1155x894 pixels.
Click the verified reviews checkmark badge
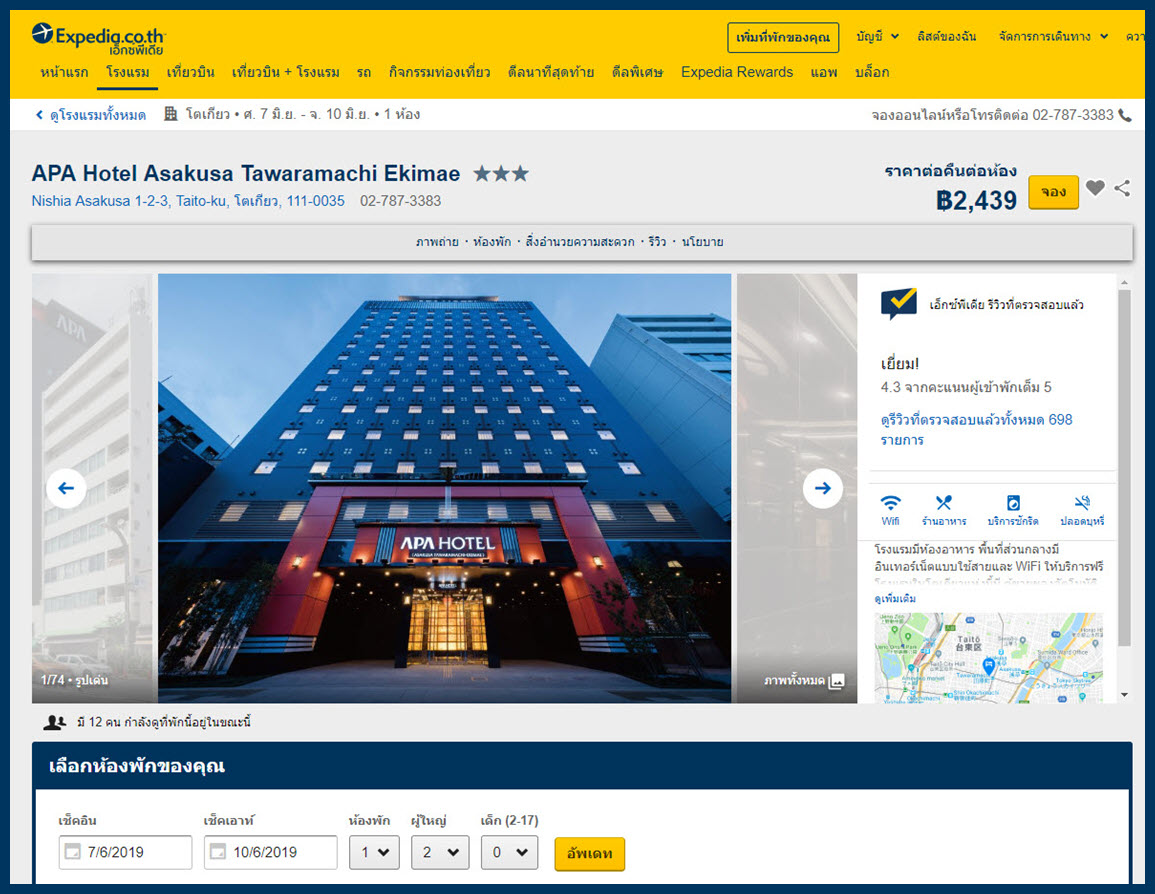tap(899, 303)
